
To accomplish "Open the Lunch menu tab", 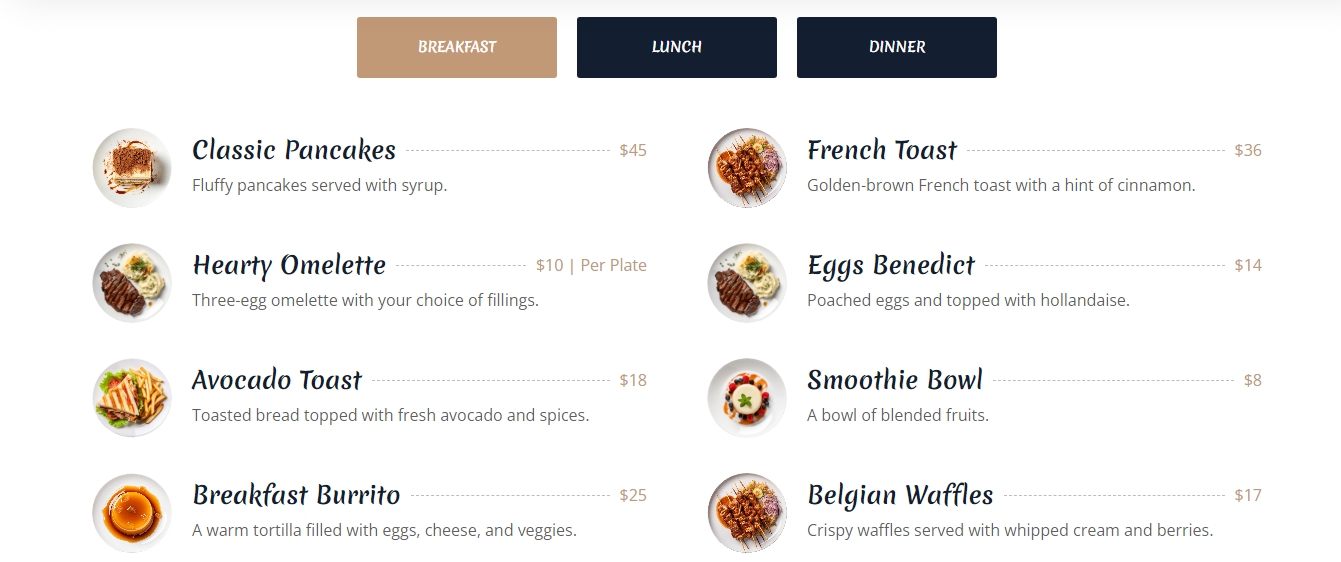I will (677, 47).
